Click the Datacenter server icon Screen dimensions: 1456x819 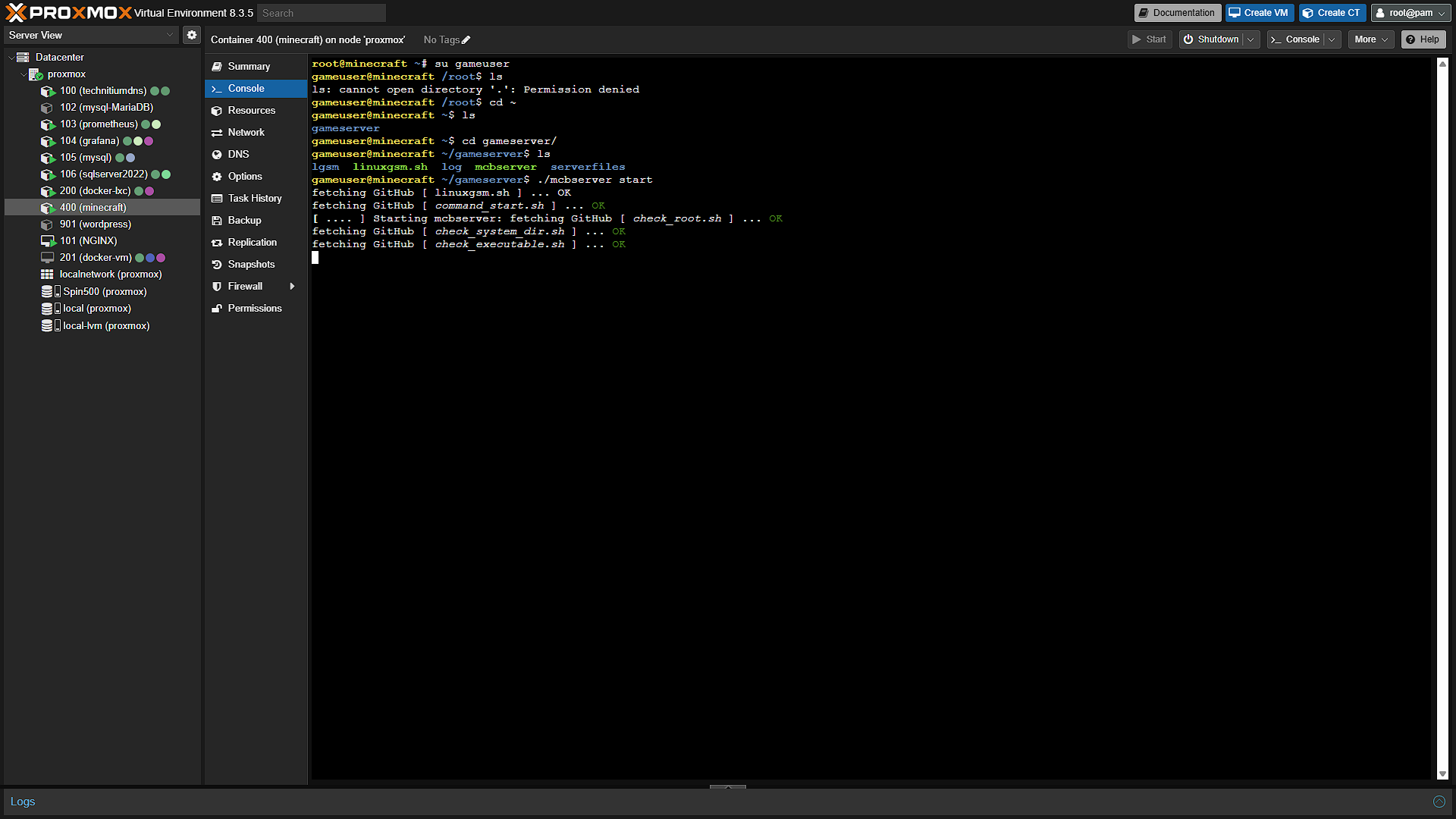click(23, 57)
